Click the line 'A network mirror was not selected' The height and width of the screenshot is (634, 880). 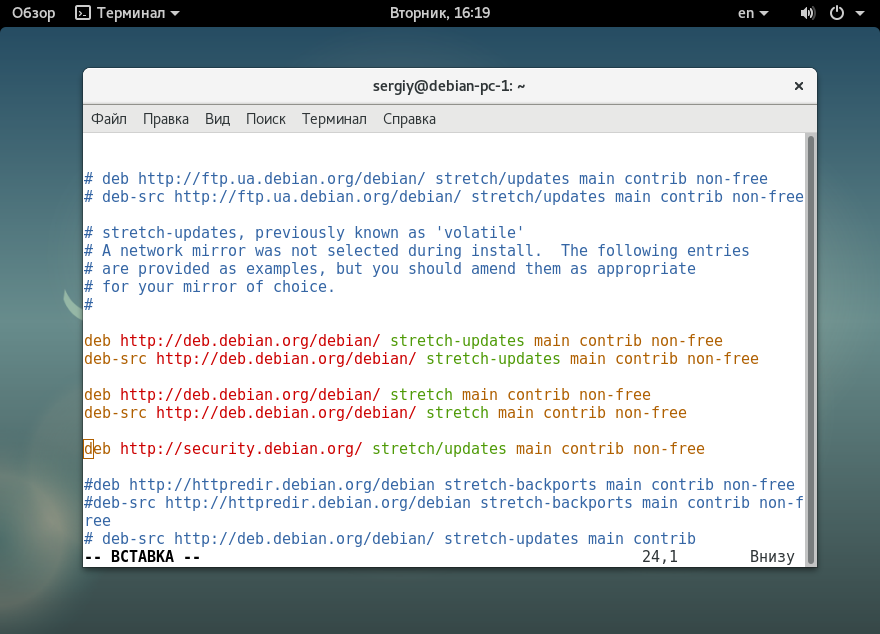click(416, 251)
